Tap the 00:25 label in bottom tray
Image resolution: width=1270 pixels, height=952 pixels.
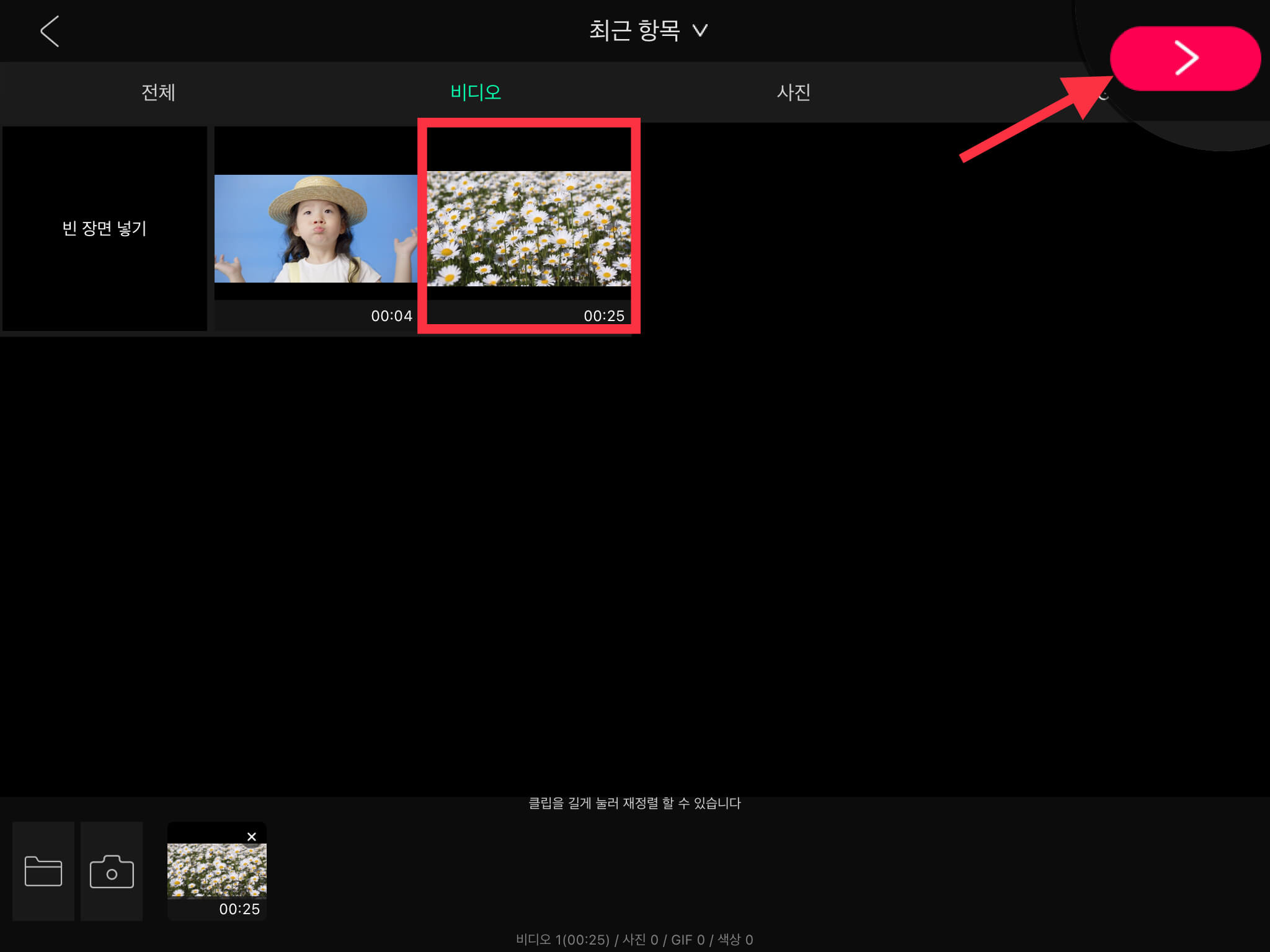(239, 909)
